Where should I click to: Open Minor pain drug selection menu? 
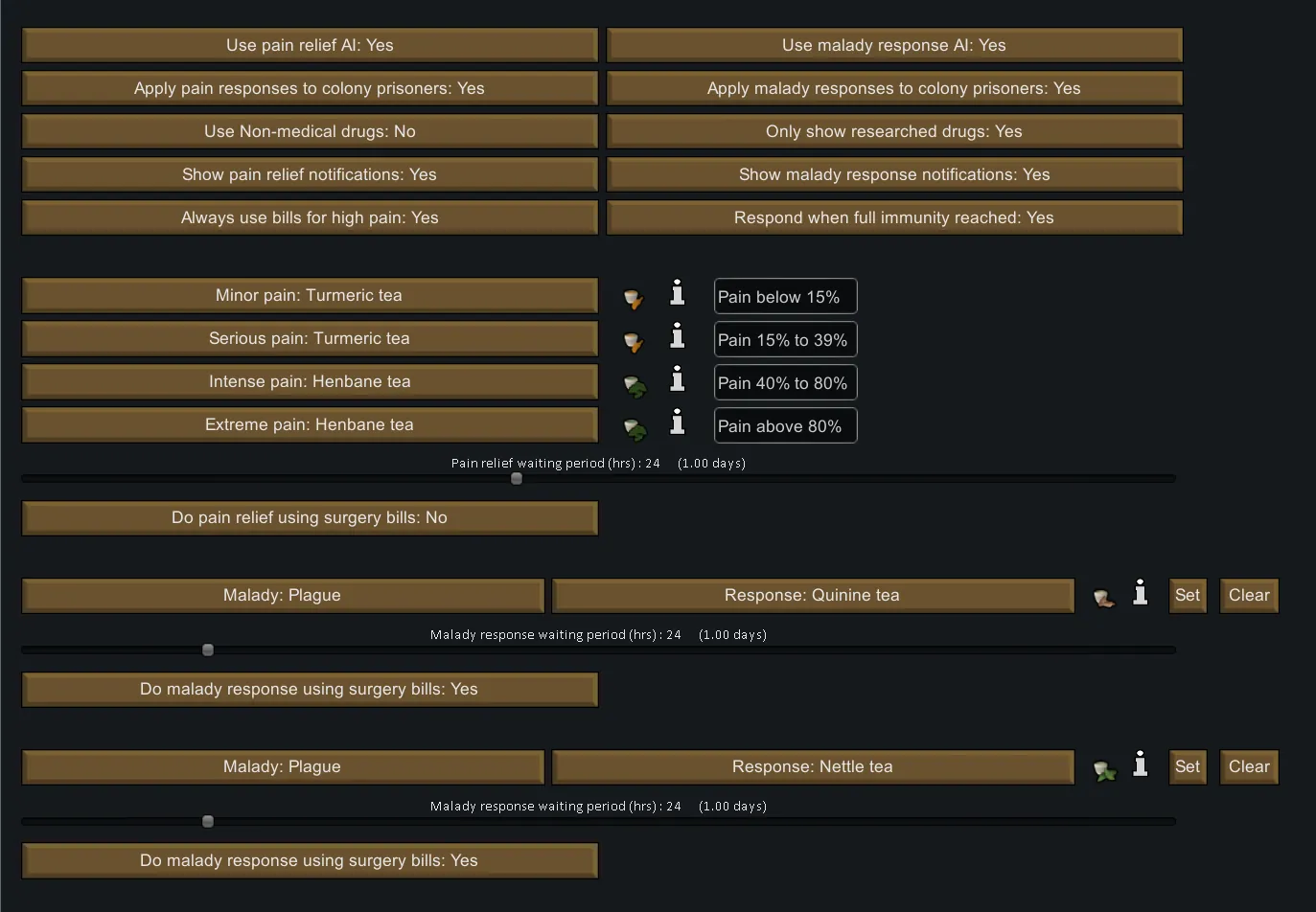pyautogui.click(x=310, y=295)
